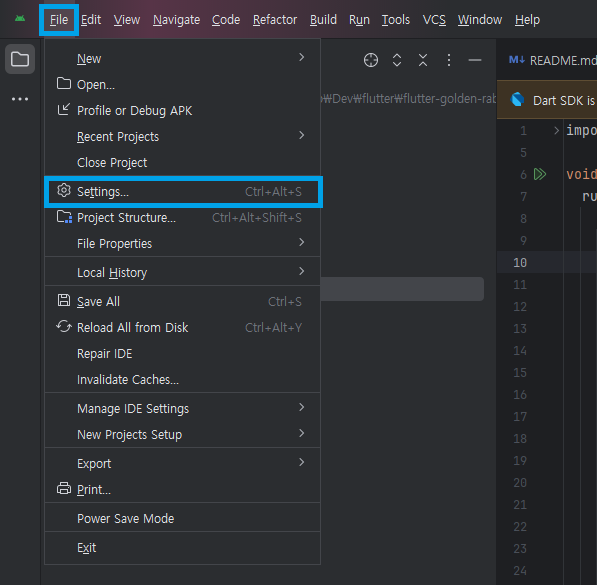Click the Dart SDK notification banner text
Screen dimensions: 597x585
tap(565, 101)
